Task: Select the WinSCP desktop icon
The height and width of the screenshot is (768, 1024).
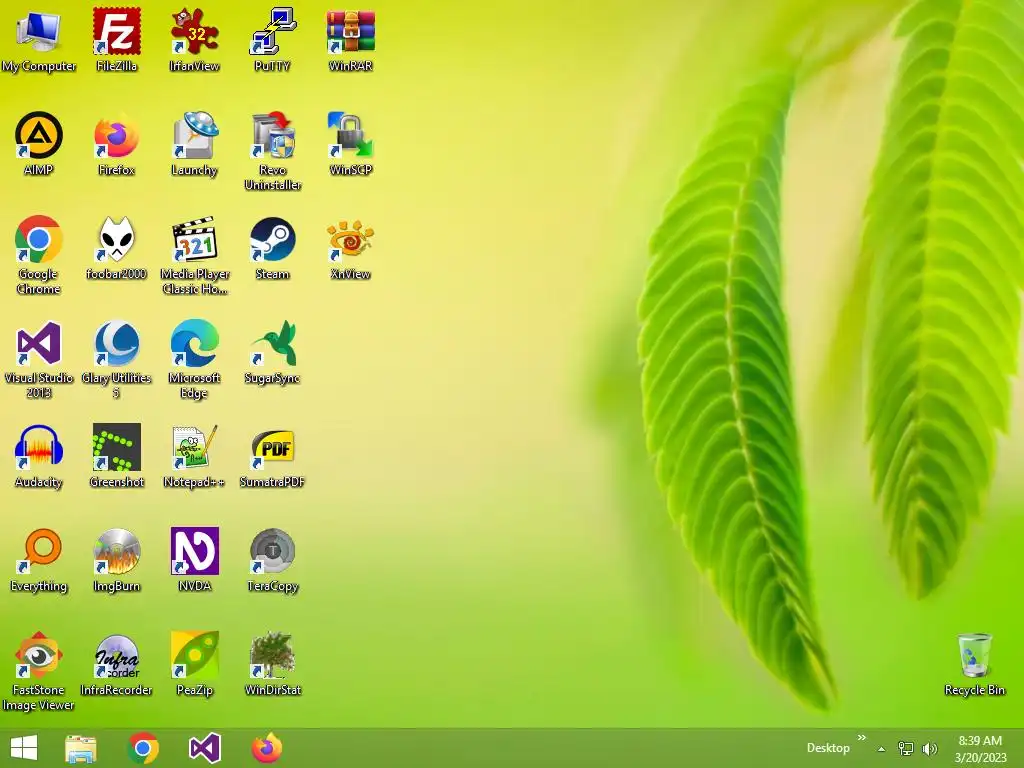Action: click(351, 144)
